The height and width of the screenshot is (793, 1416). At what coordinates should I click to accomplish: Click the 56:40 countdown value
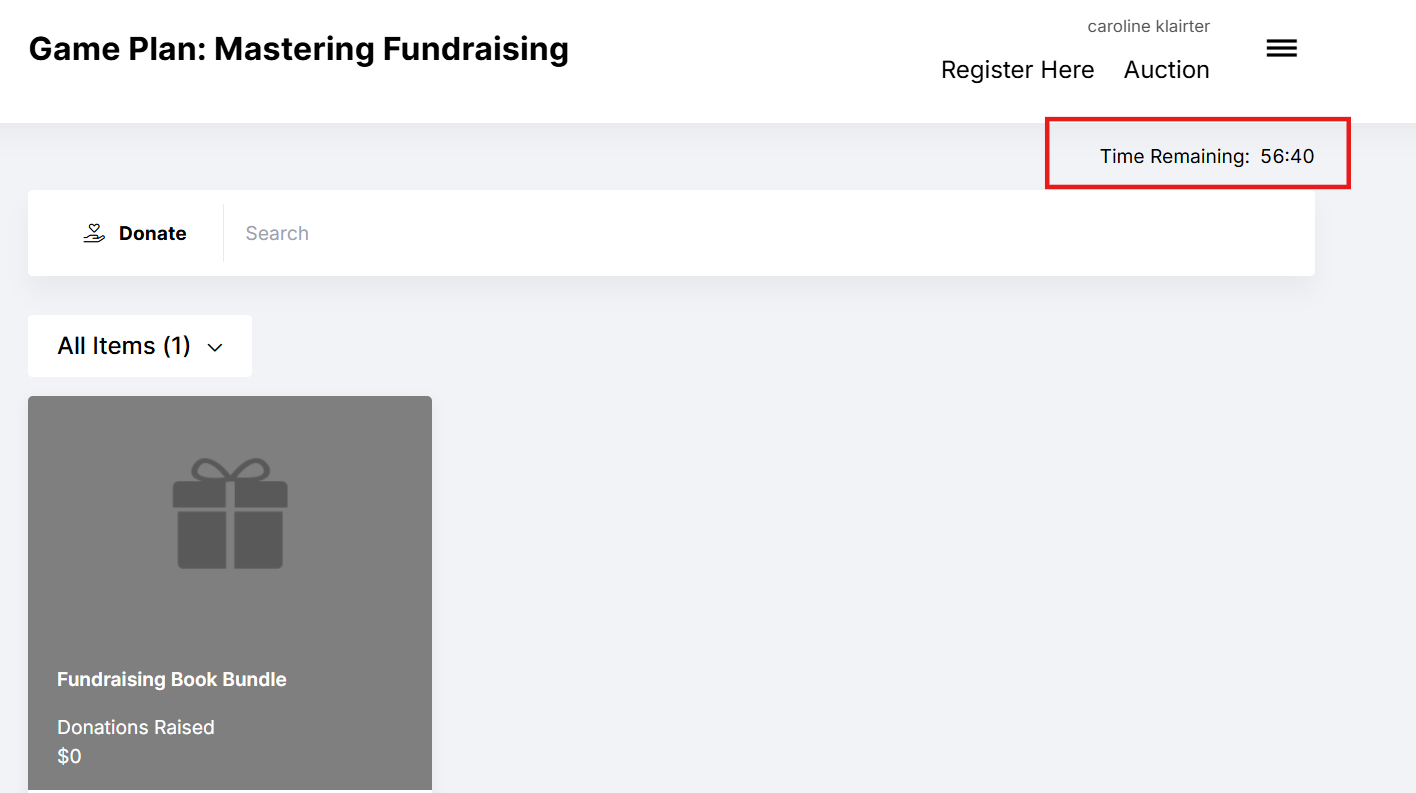click(1287, 156)
